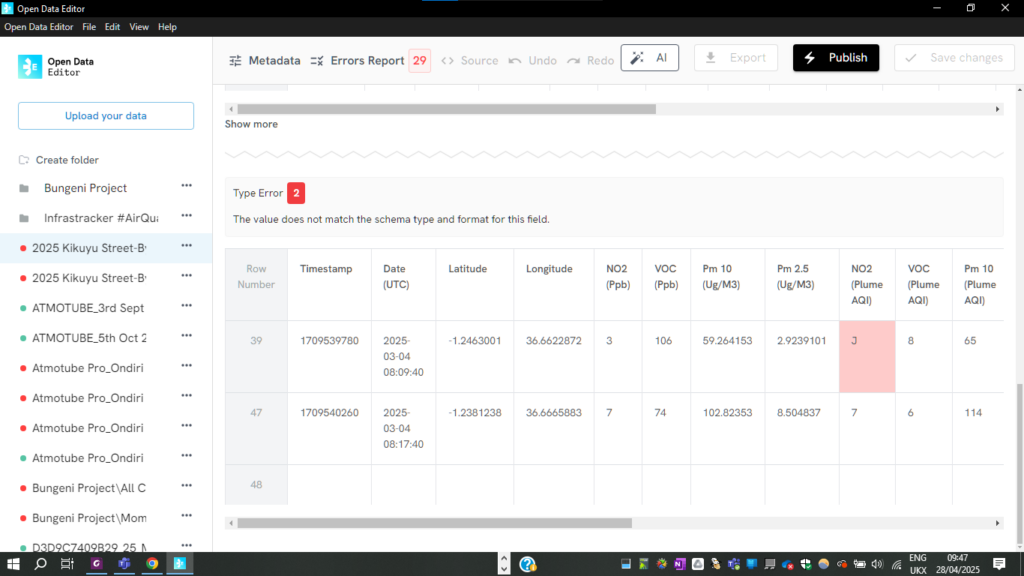
Task: Select D3D9C7409B29 file in sidebar
Action: click(89, 547)
